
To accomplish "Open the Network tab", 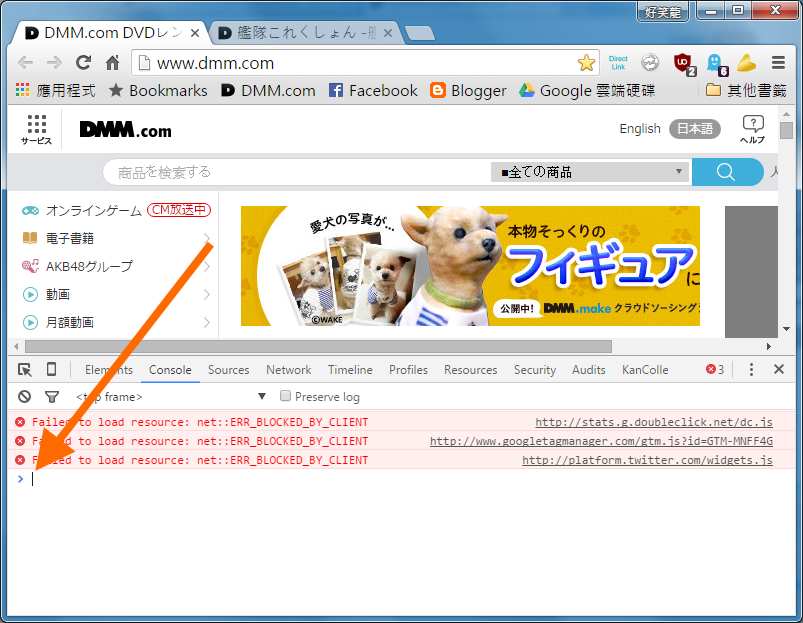I will point(288,370).
